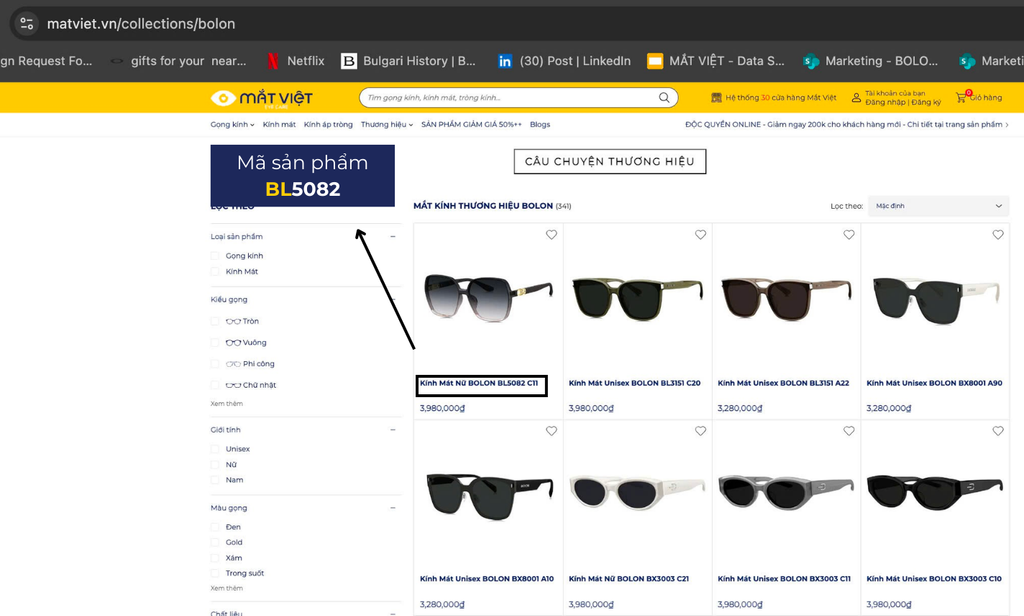Image resolution: width=1024 pixels, height=616 pixels.
Task: Open the MẮT VIỆT Data S bookmark
Action: [716, 61]
